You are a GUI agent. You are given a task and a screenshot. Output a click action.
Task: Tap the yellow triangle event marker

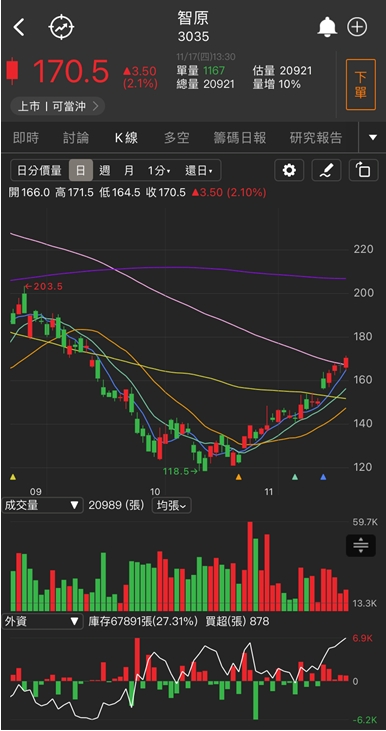(x=13, y=477)
